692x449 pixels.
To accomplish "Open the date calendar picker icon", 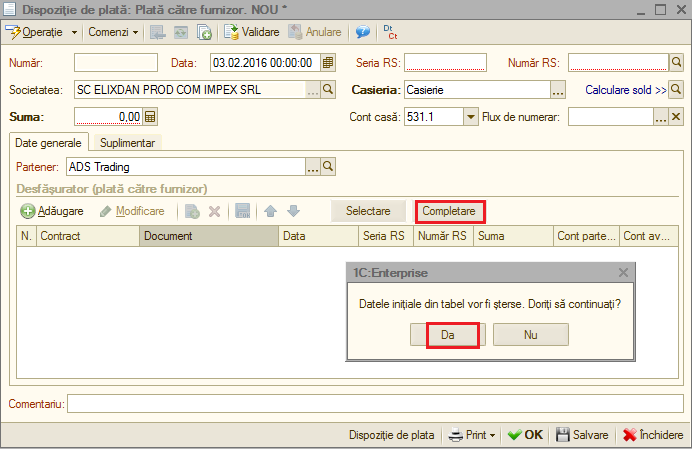I will pyautogui.click(x=327, y=63).
